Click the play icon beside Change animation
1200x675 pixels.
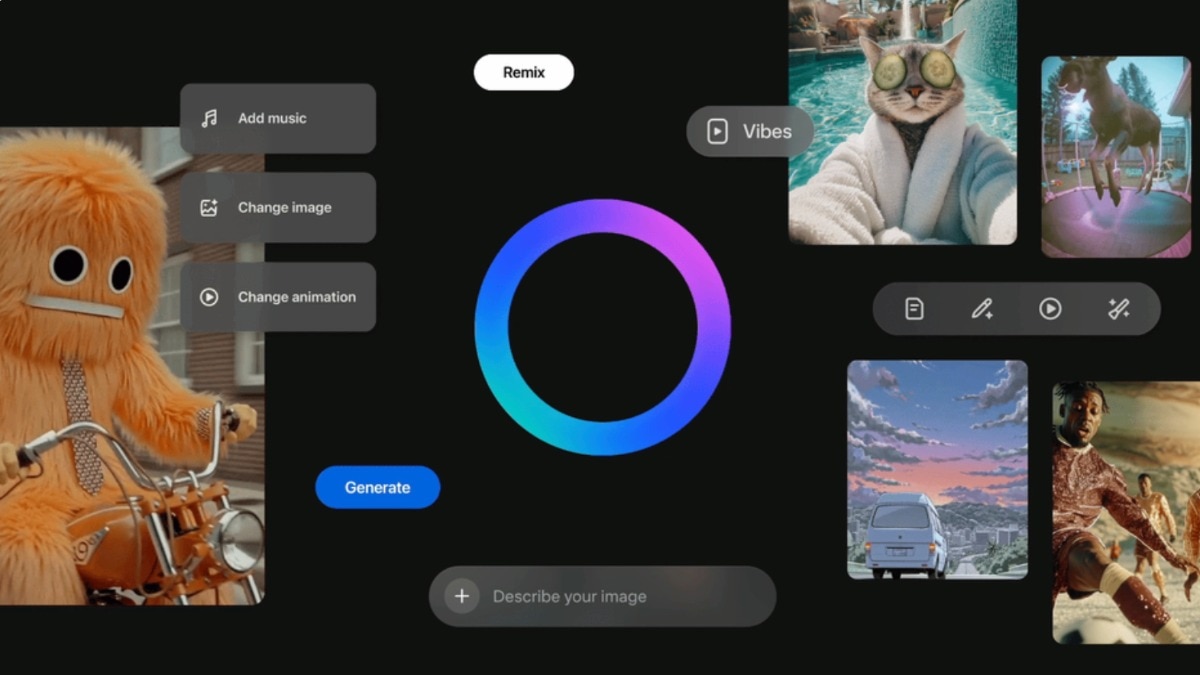[207, 296]
